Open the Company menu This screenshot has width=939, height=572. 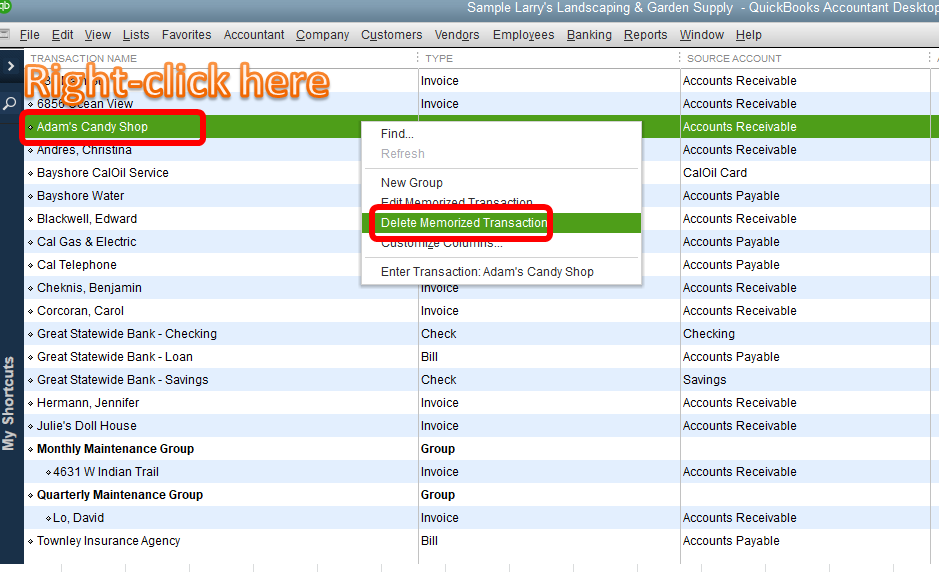pos(322,35)
